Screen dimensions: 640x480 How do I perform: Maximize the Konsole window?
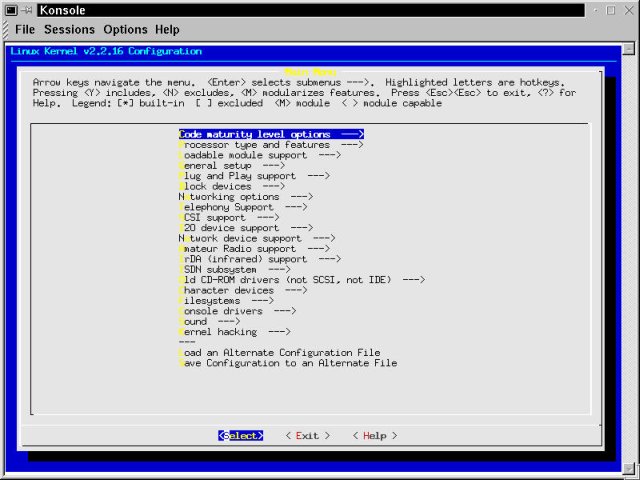click(612, 10)
